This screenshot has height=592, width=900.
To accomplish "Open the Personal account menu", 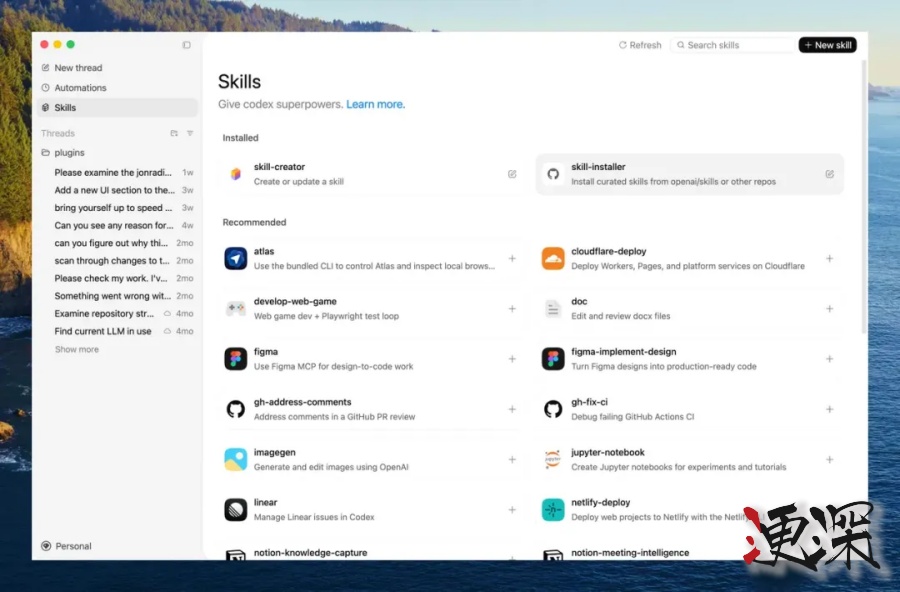I will (67, 546).
